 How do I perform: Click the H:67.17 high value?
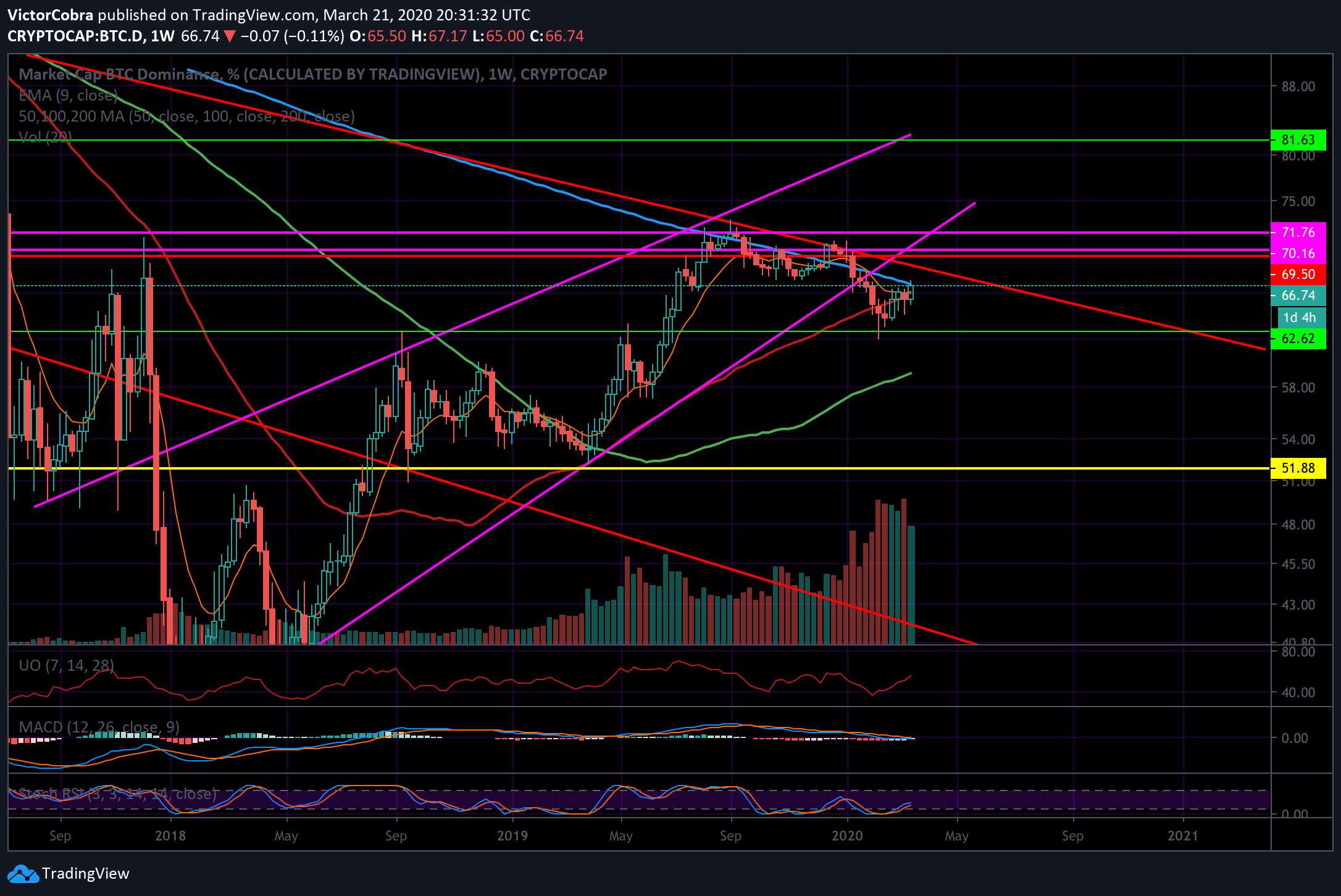(440, 36)
